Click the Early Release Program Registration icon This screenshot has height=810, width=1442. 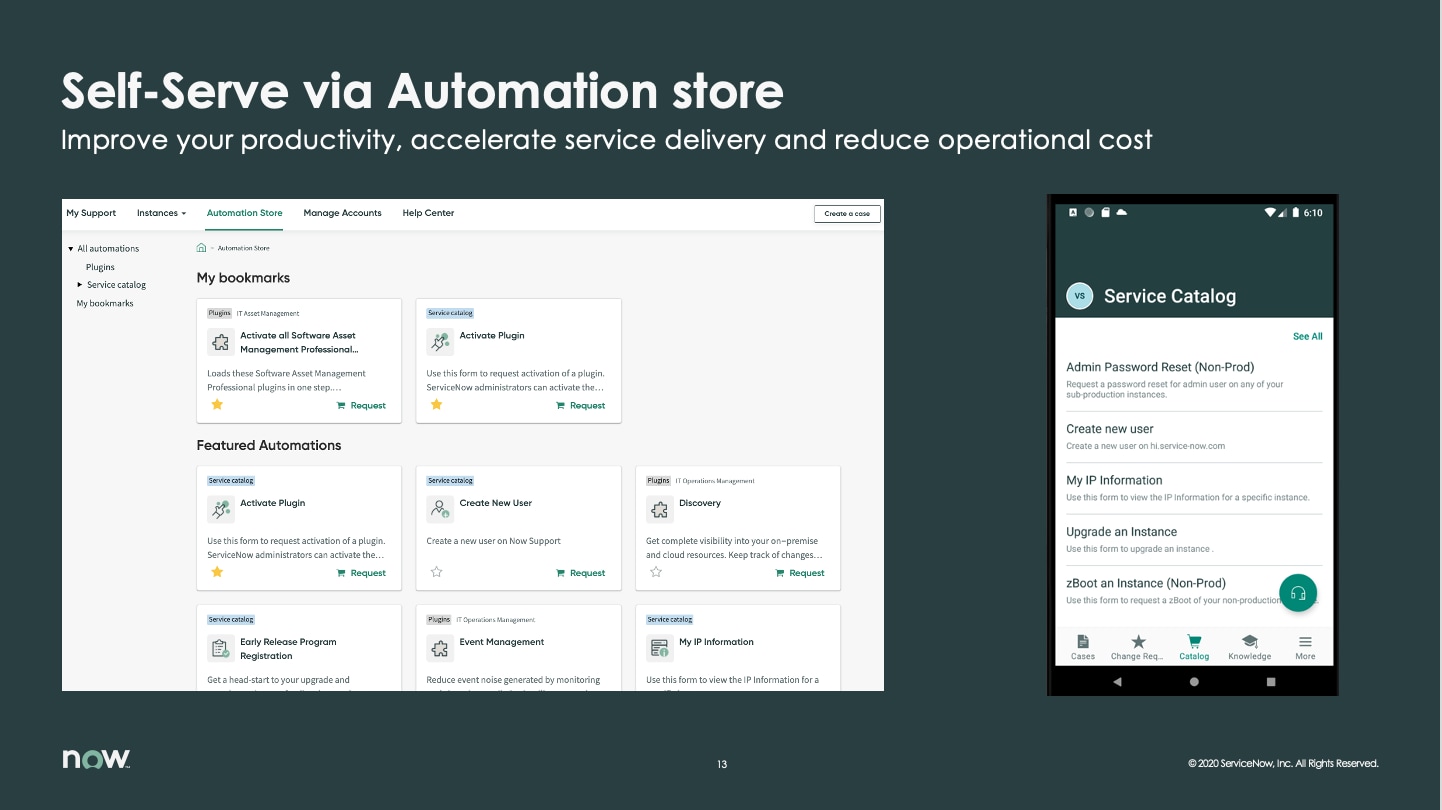click(220, 648)
